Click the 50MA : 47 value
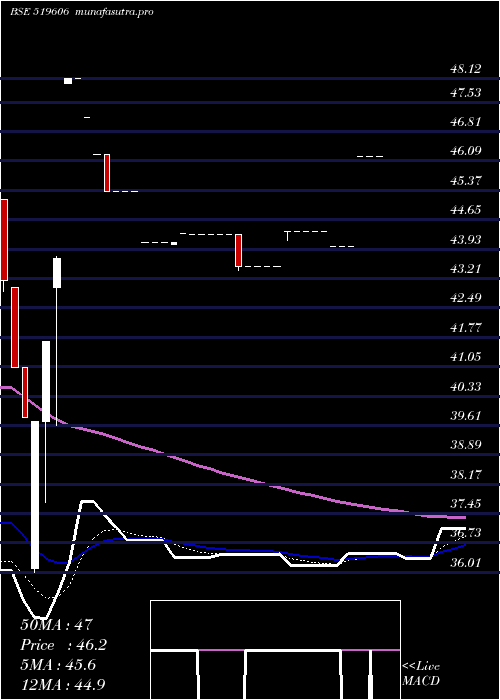Screen dimensions: 500x700 point(56,625)
